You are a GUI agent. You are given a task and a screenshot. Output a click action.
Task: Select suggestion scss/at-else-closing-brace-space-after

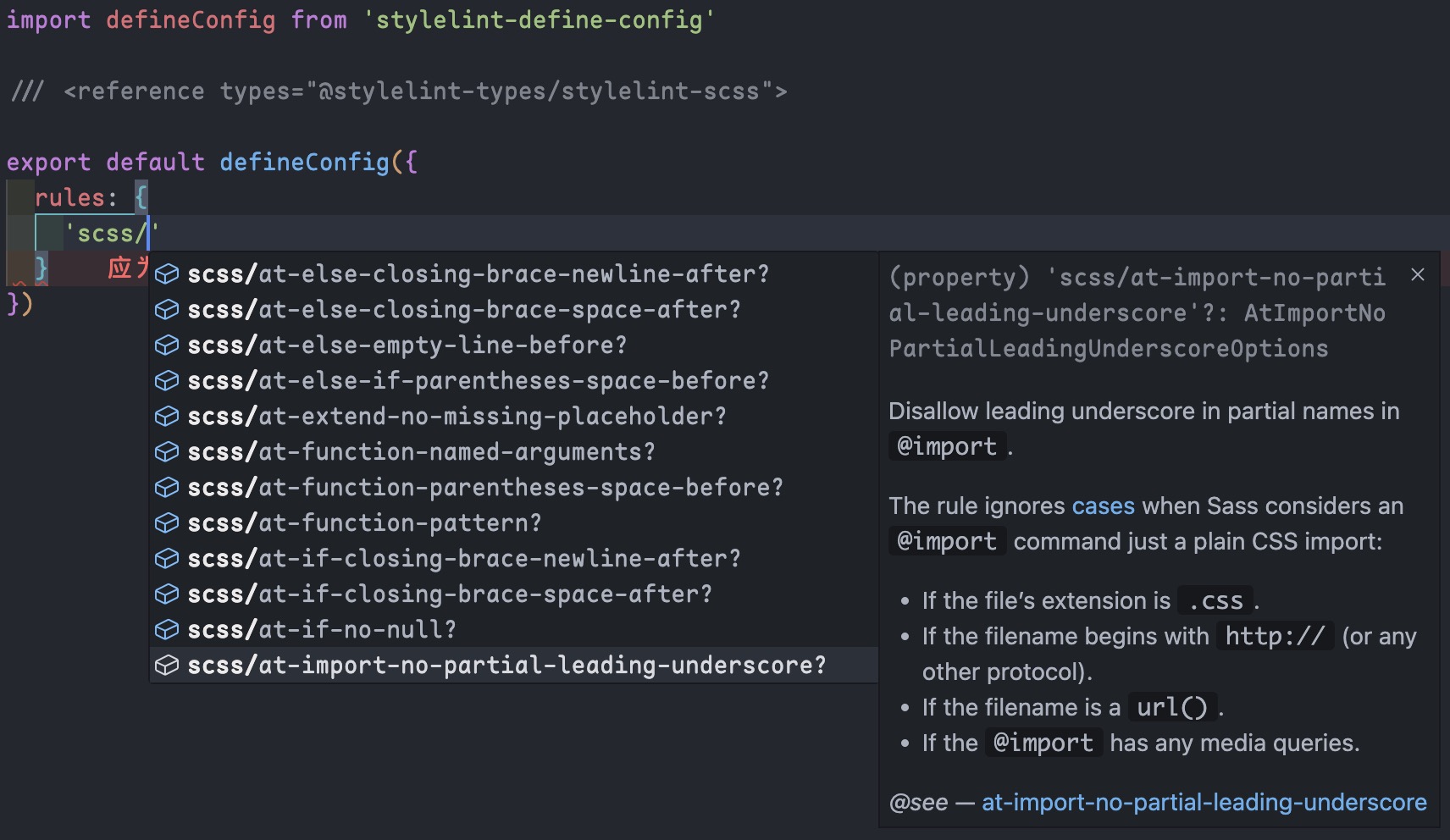(x=514, y=309)
